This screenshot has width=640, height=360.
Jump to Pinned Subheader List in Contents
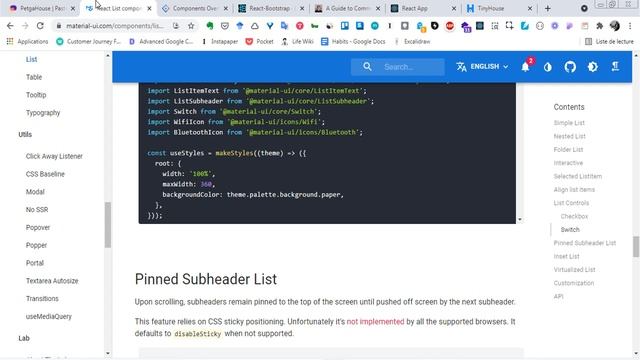click(584, 243)
